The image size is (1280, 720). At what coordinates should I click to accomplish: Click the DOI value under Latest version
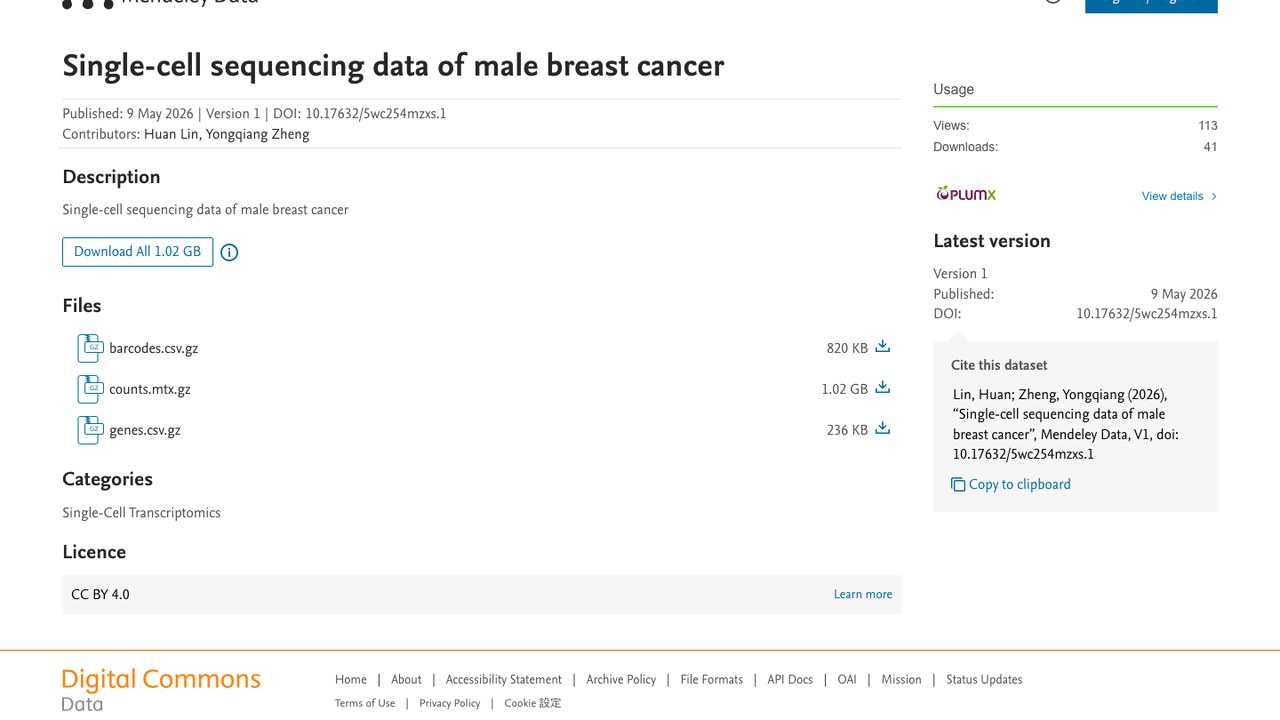(x=1147, y=314)
